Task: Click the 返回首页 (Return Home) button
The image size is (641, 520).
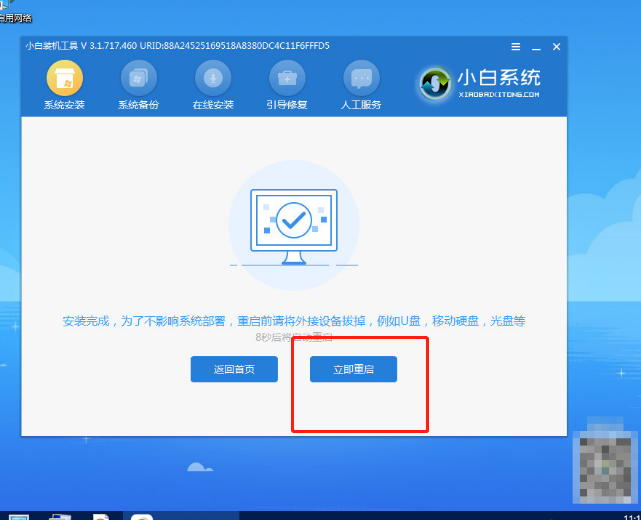Action: pyautogui.click(x=234, y=369)
